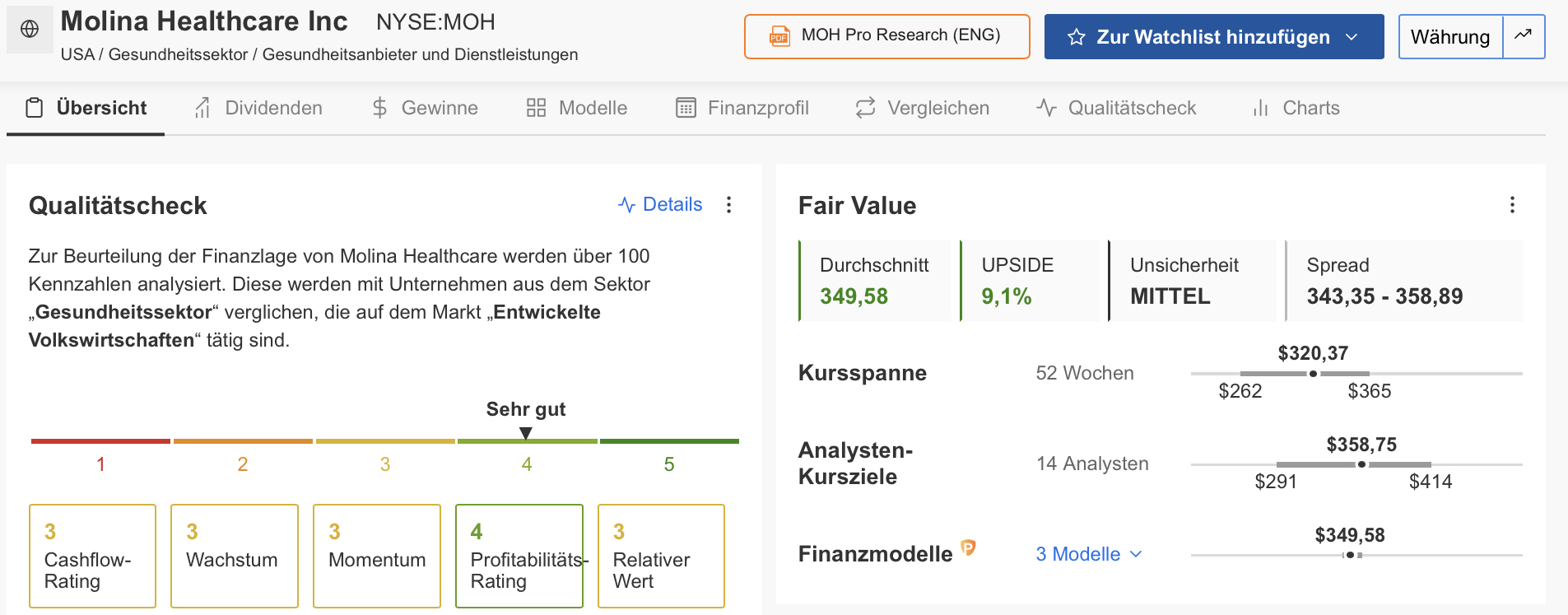Click the dark green segment 5 of scale

pos(669,441)
